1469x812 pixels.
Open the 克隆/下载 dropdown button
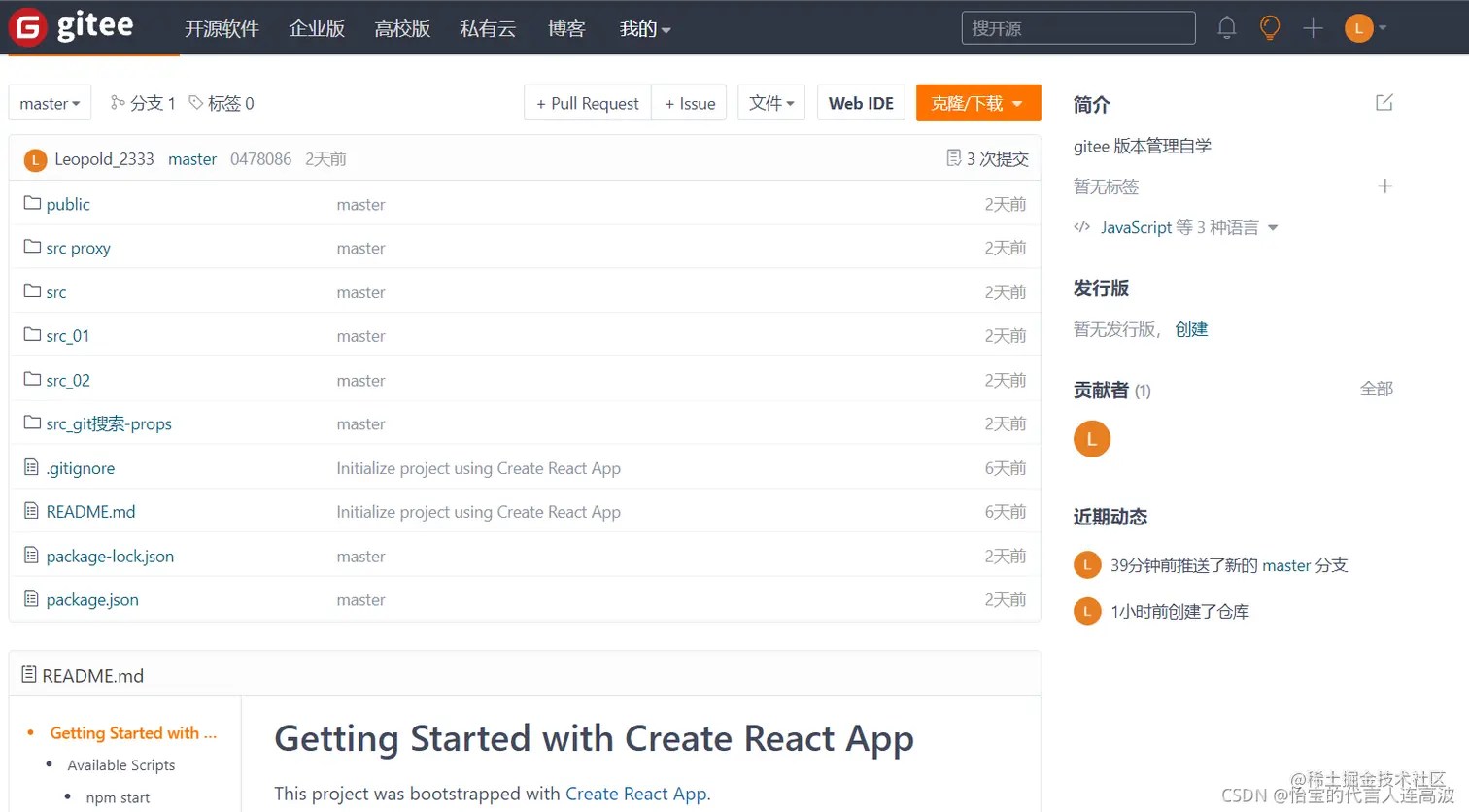pyautogui.click(x=978, y=103)
